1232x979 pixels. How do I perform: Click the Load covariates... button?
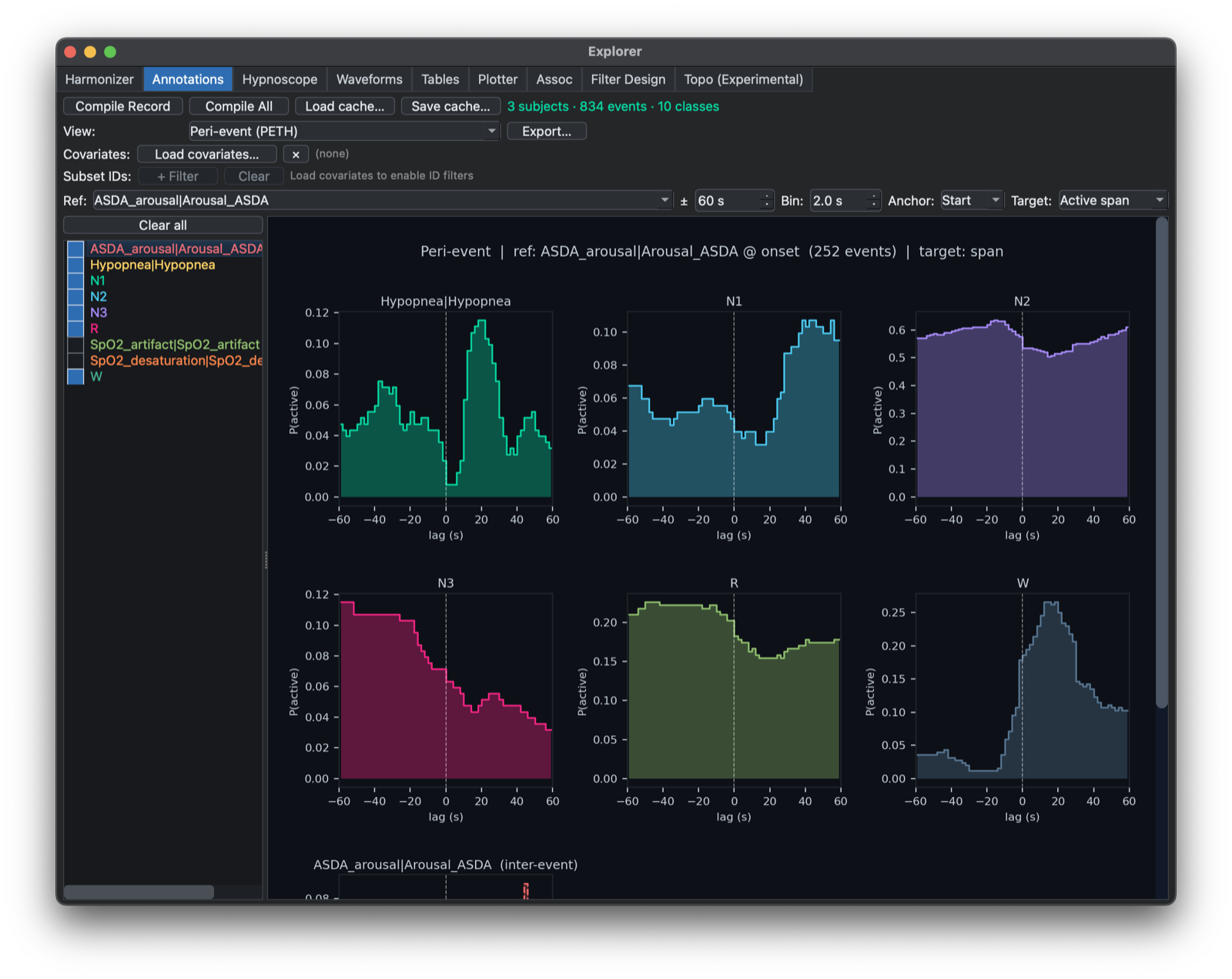[207, 155]
